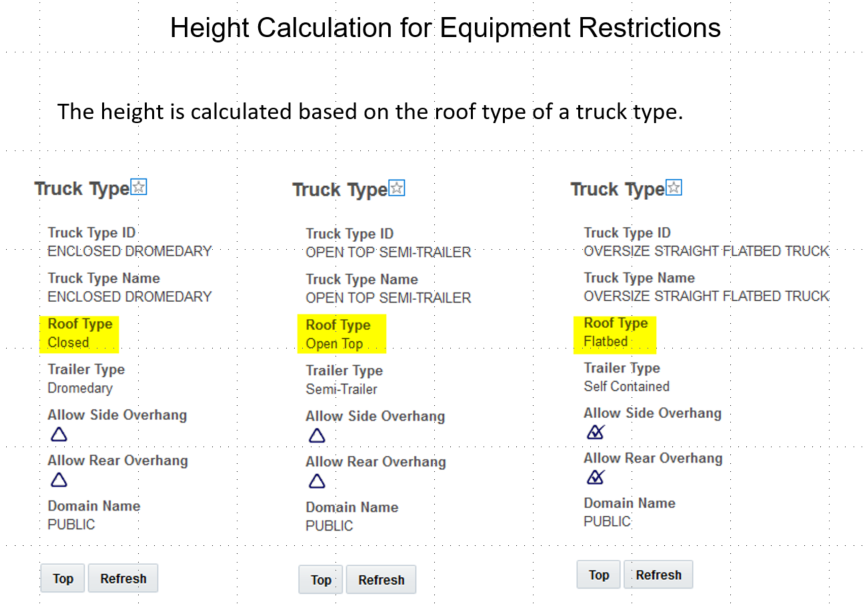Select the highlighted 'Open Top' roof type value
863x606 pixels.
(x=334, y=344)
